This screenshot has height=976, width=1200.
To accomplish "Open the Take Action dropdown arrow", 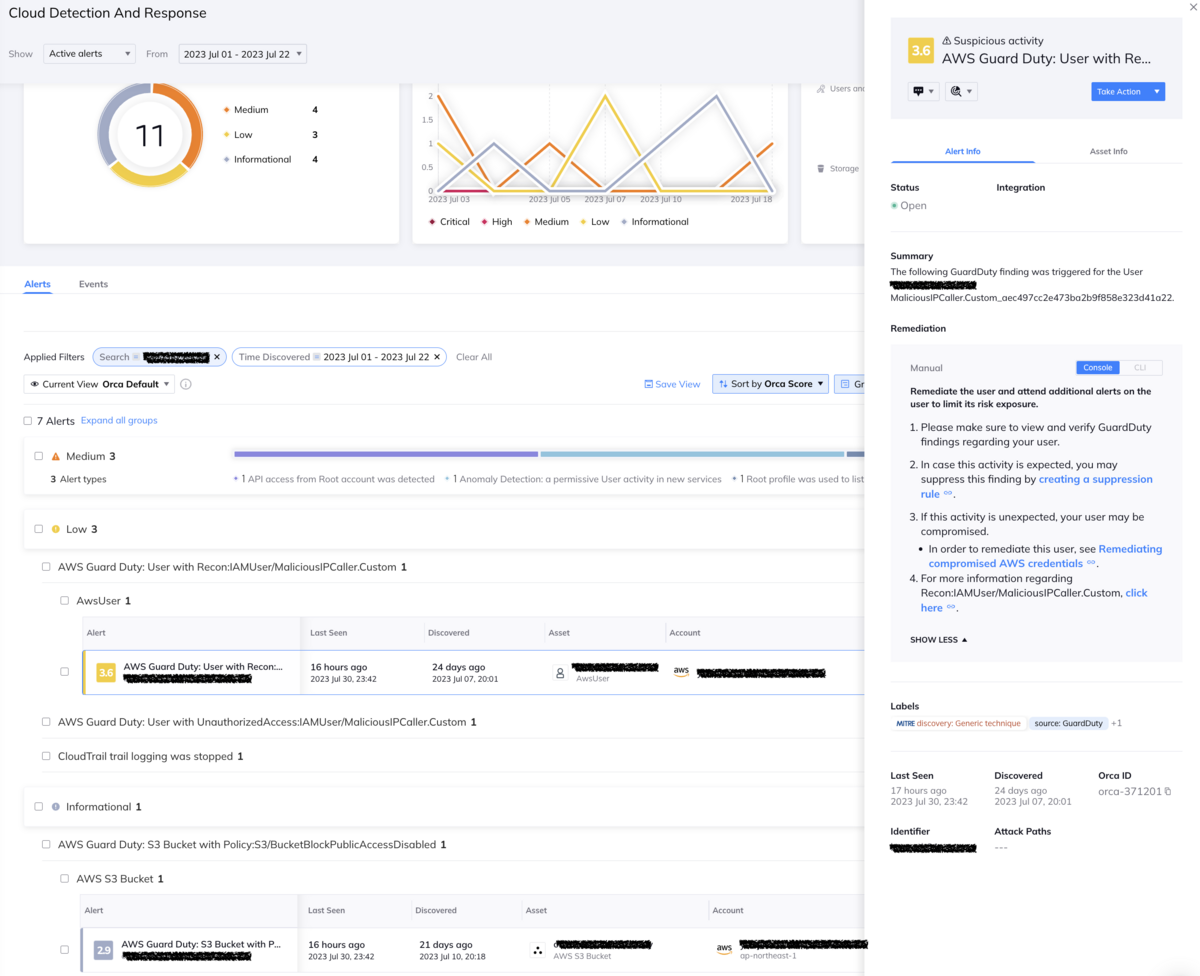I will 1157,91.
